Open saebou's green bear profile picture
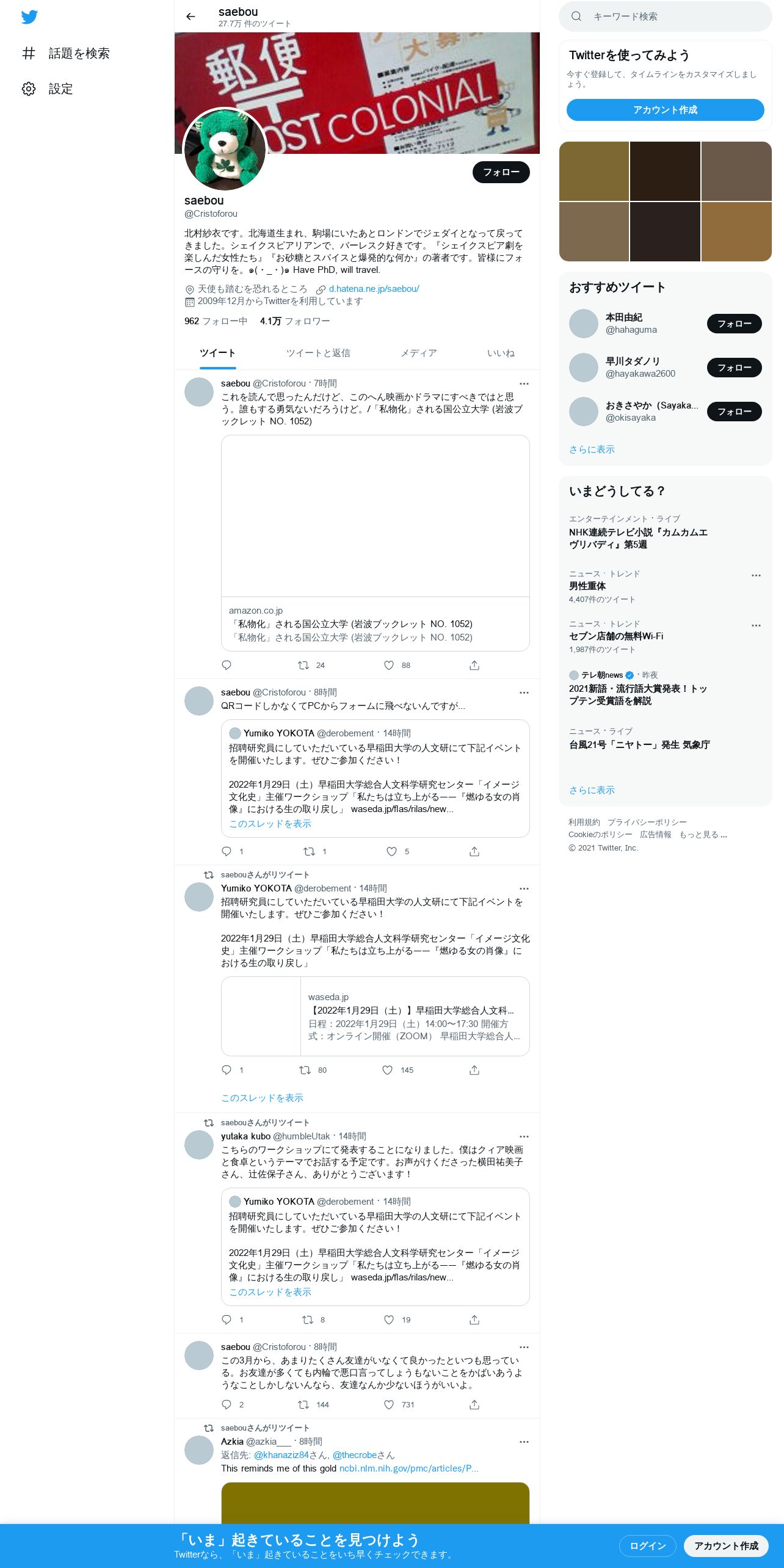 click(x=225, y=150)
